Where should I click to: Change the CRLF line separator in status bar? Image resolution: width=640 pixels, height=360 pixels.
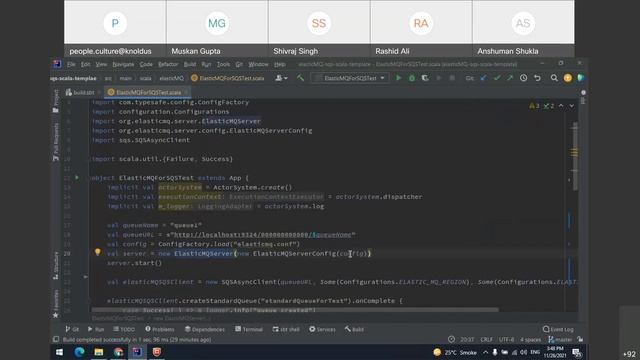click(x=486, y=339)
